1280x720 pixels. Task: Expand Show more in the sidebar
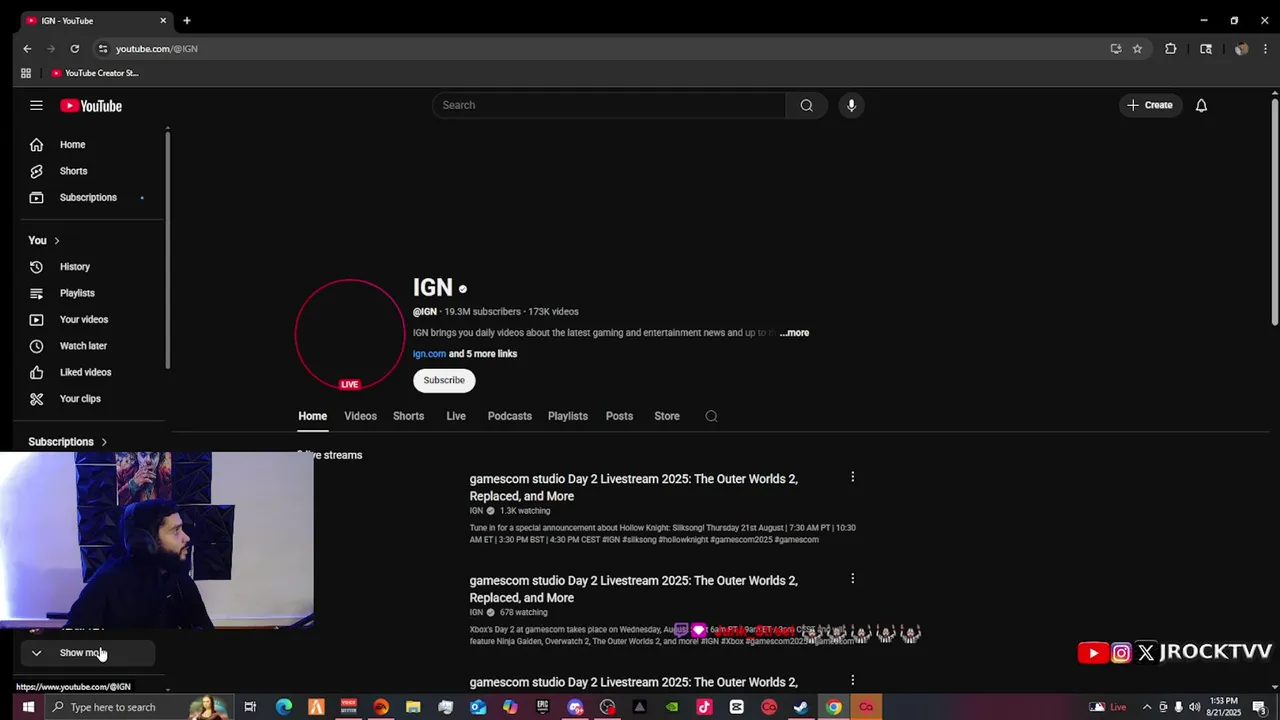click(88, 653)
